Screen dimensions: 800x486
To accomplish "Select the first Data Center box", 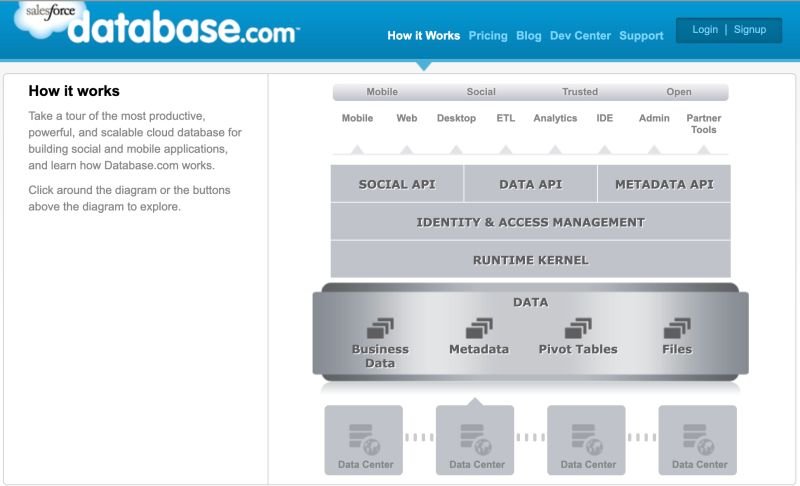I will [364, 440].
